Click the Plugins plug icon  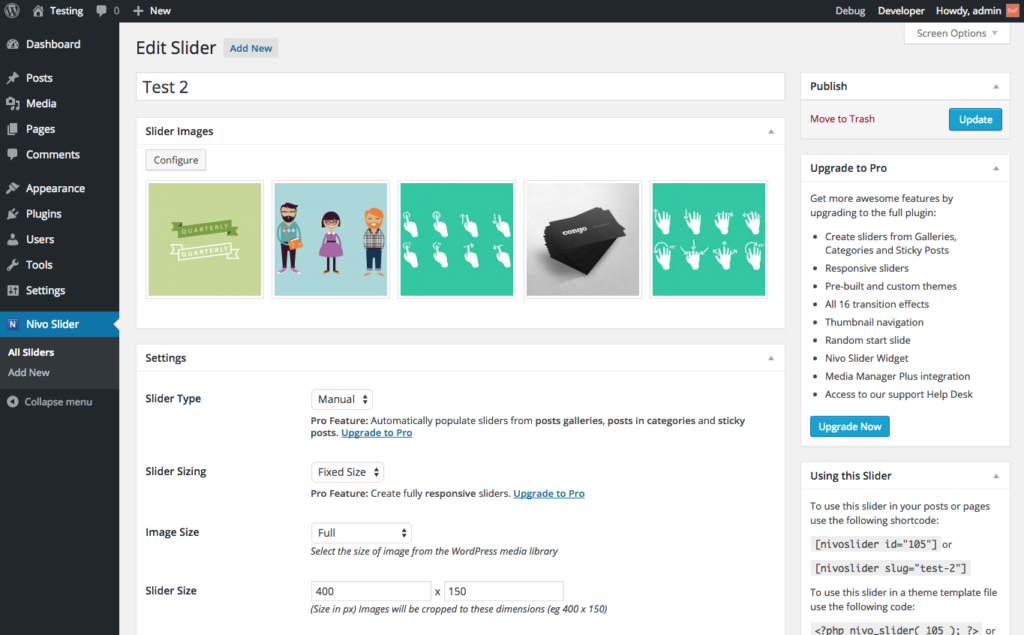click(14, 213)
